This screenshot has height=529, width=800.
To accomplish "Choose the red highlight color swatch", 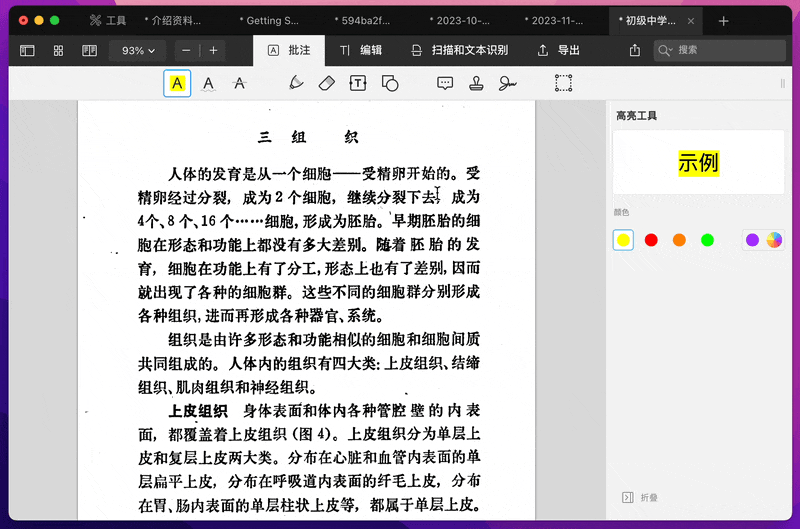I will point(651,240).
